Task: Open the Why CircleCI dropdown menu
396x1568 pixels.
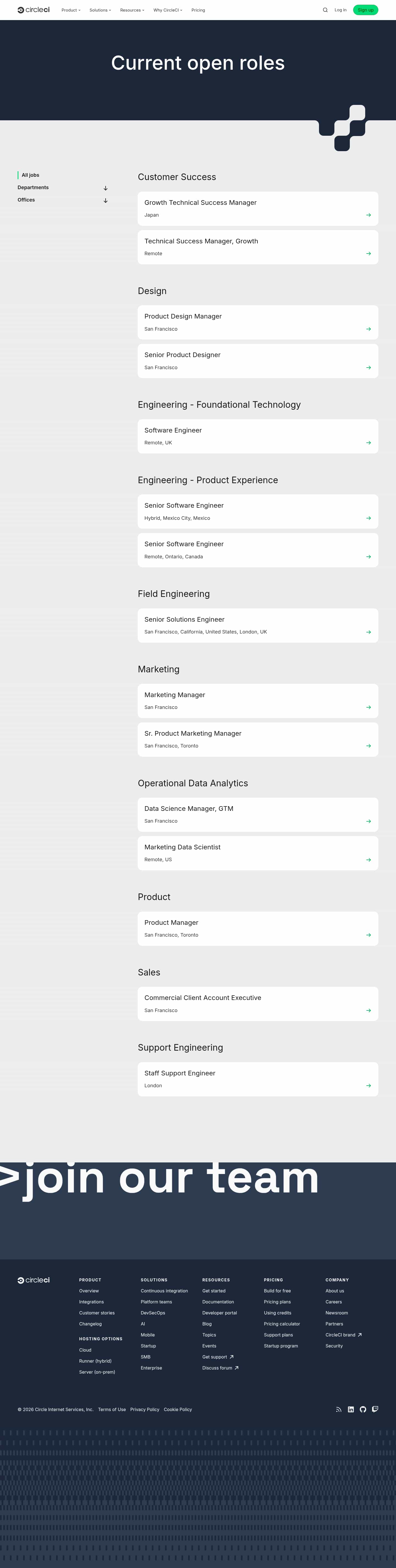Action: 168,10
